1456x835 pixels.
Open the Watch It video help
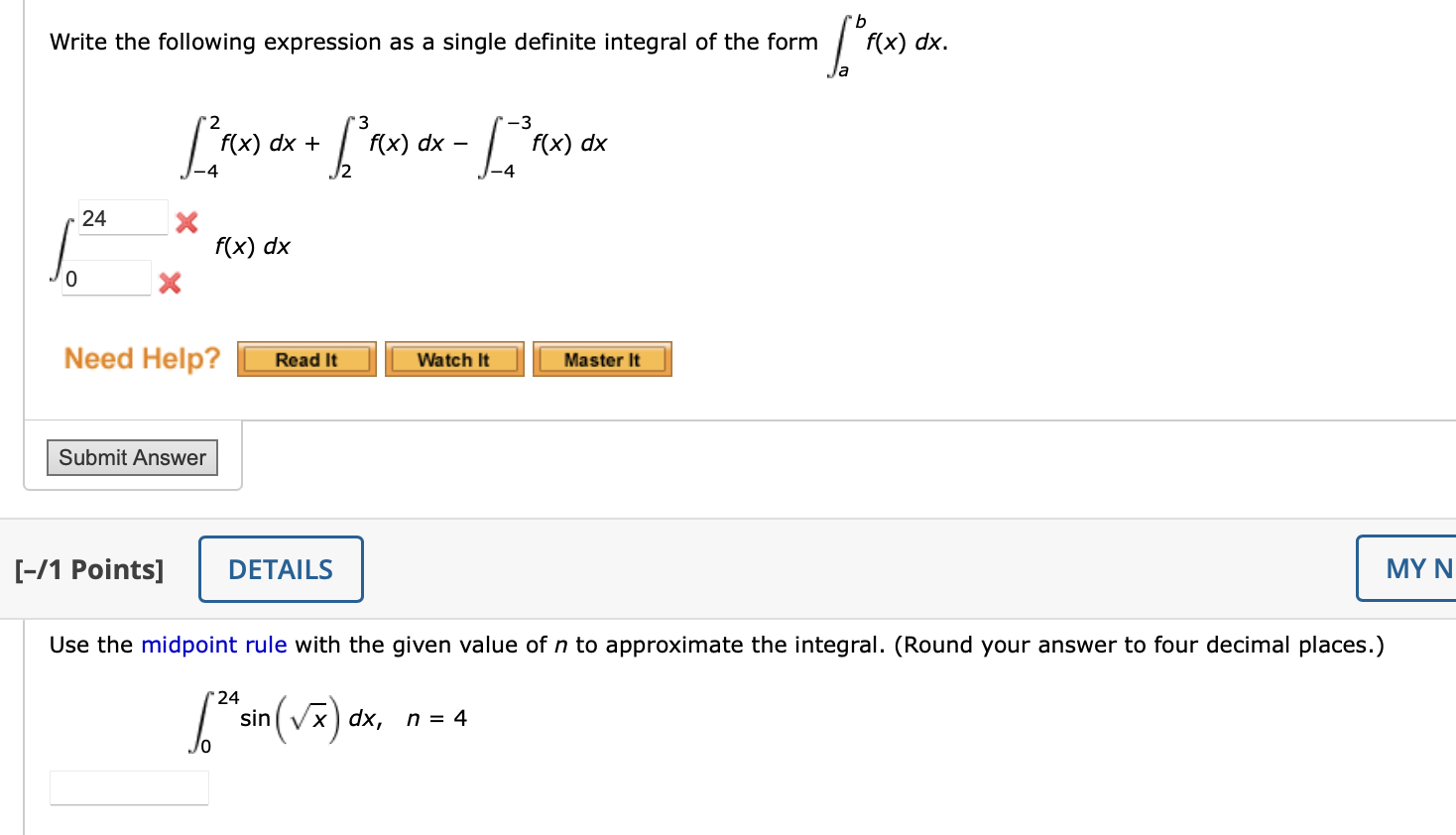(x=453, y=359)
